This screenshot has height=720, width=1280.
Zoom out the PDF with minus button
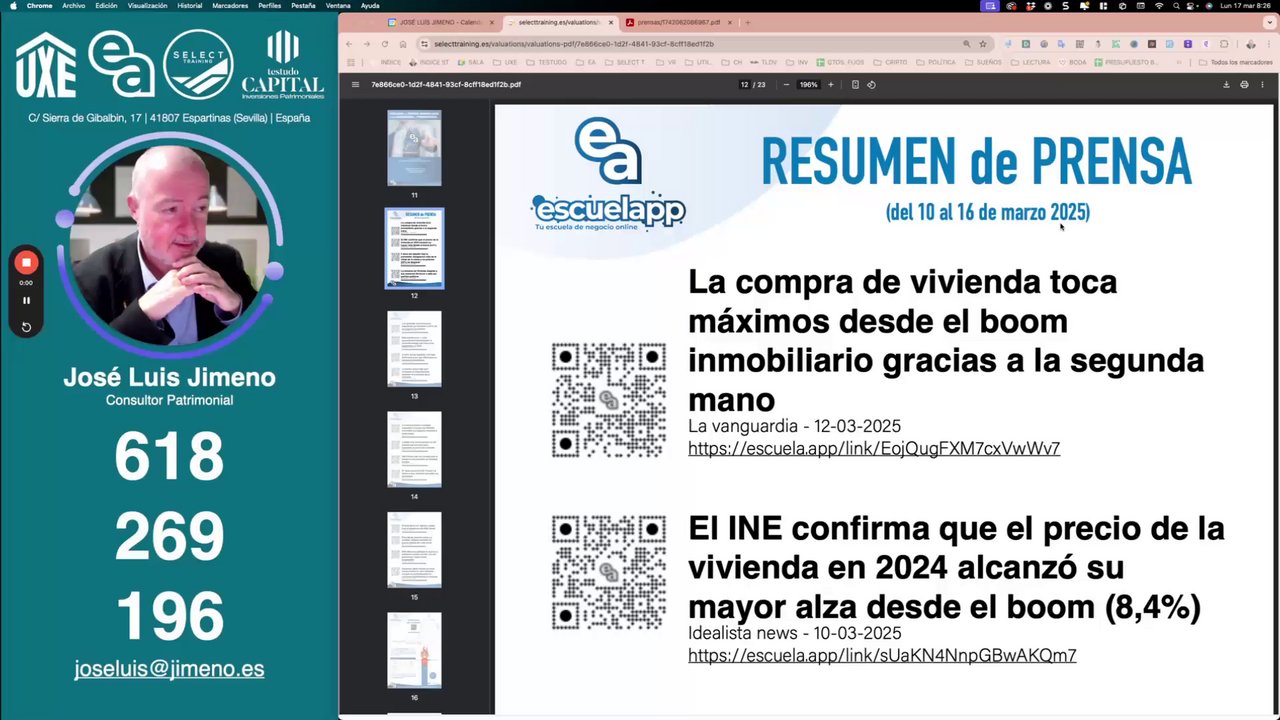pyautogui.click(x=786, y=85)
